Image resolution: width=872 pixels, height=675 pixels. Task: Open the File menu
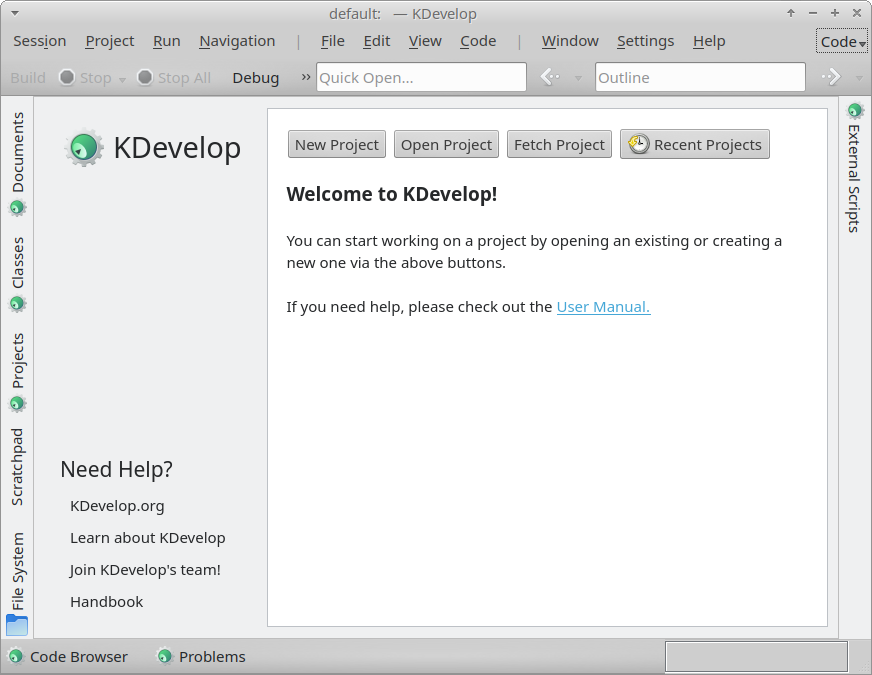pos(333,41)
